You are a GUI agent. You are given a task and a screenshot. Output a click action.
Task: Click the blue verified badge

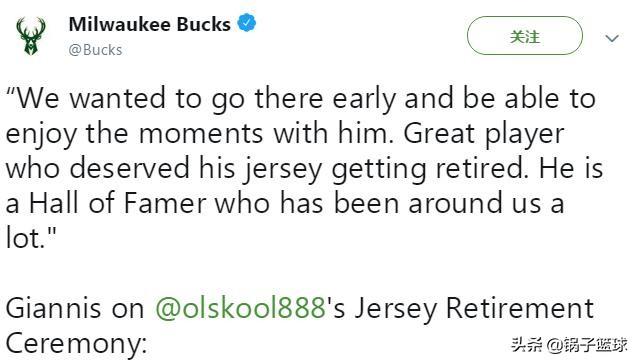point(247,23)
